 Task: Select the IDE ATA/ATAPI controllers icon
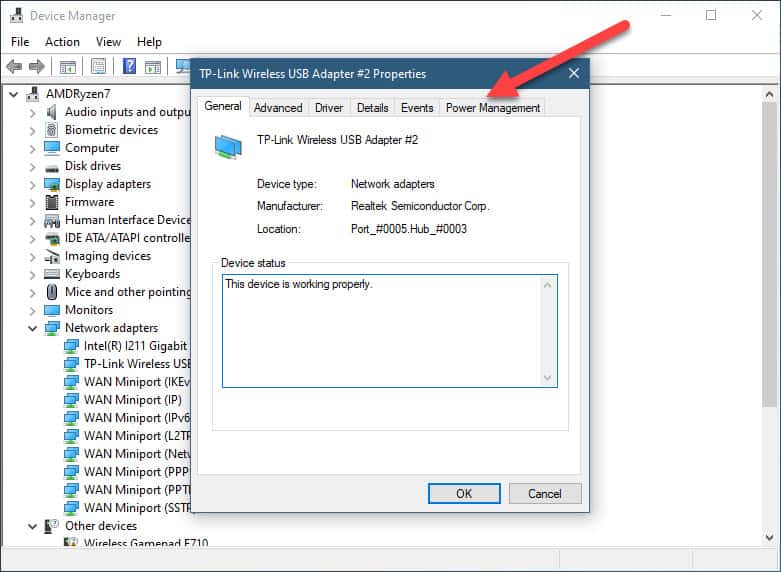52,239
